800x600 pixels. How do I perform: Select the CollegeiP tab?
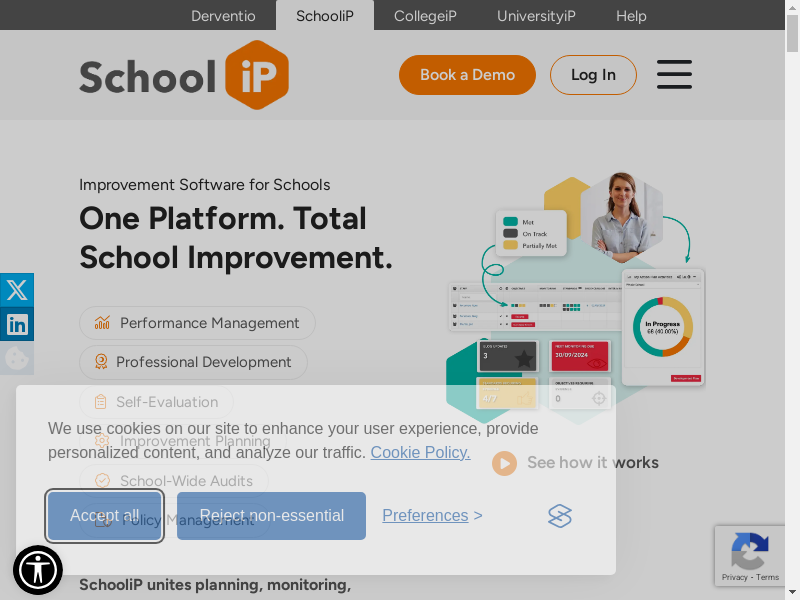[x=425, y=16]
